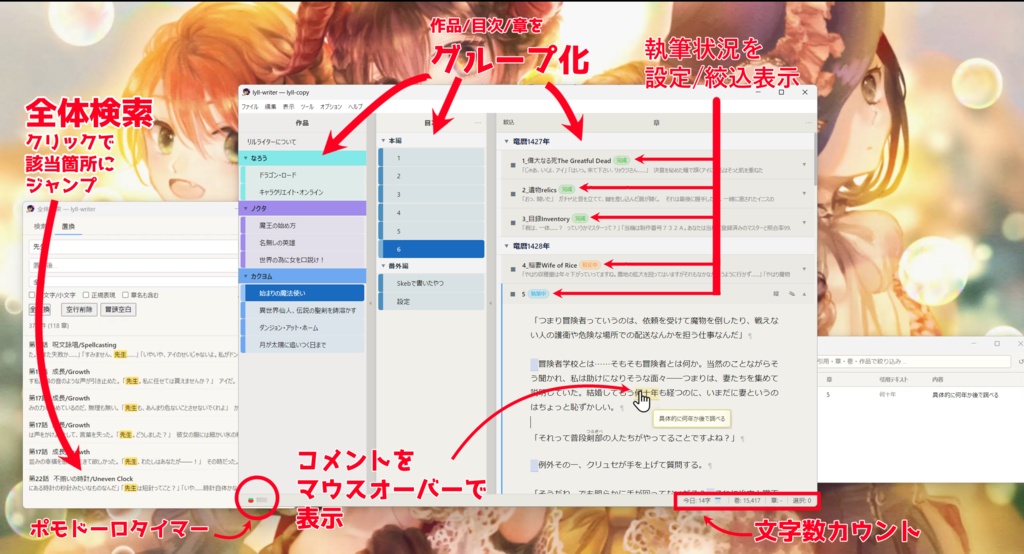Collapse the 竜暦1428年 chapter group
Screen dimensions: 1024x554
point(507,246)
